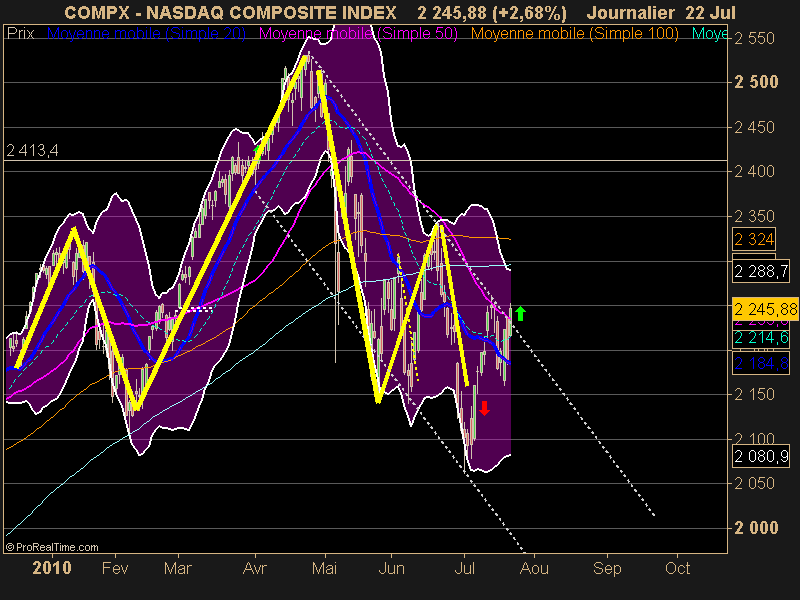
Task: Click the cyan 2 214,6 price tag
Action: coord(761,337)
